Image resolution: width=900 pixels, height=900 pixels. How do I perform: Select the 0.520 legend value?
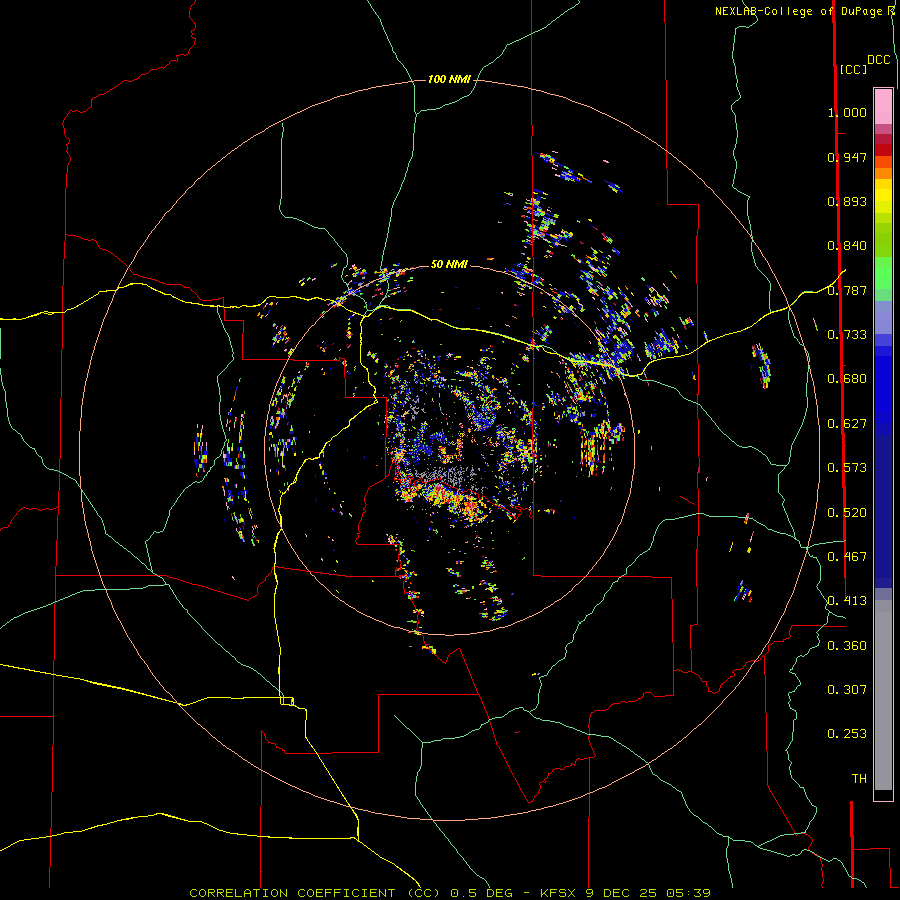847,513
